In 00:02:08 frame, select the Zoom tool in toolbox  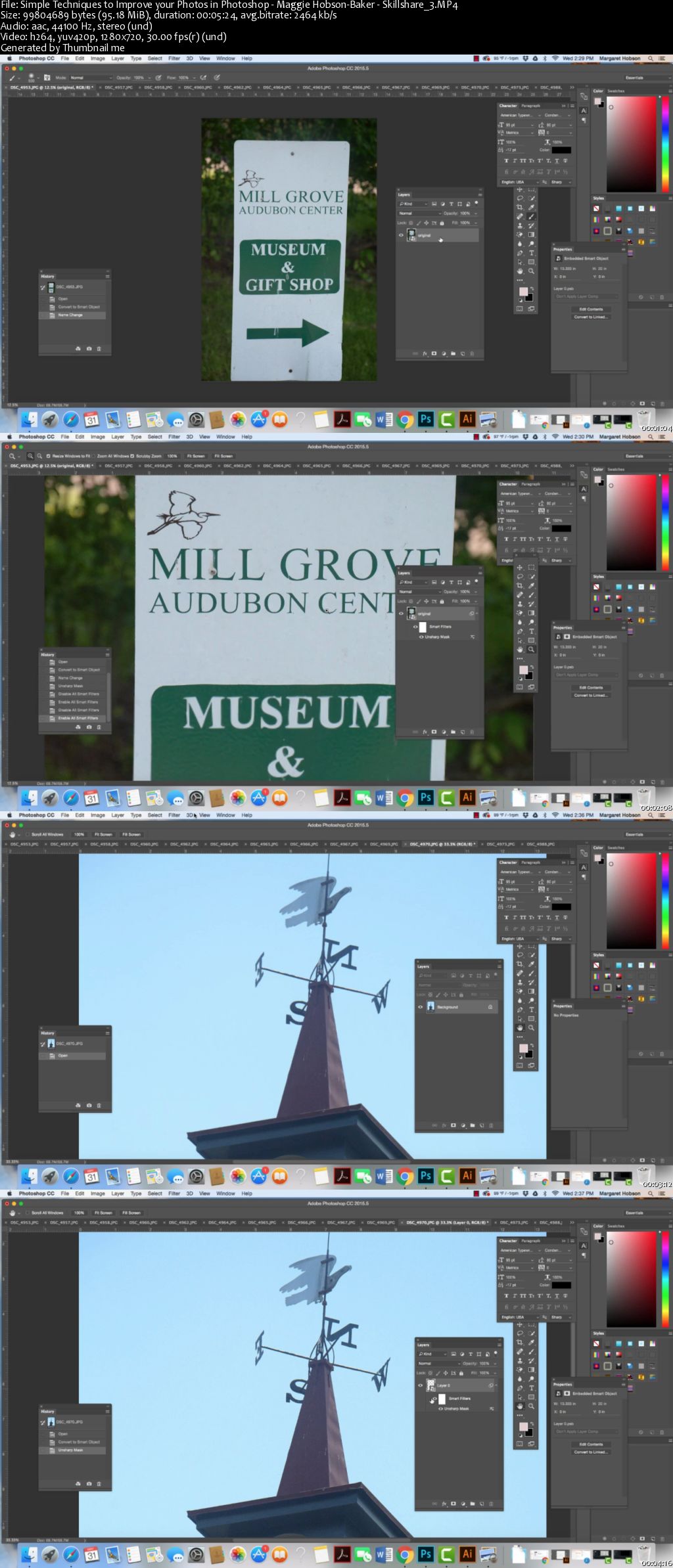click(x=531, y=650)
